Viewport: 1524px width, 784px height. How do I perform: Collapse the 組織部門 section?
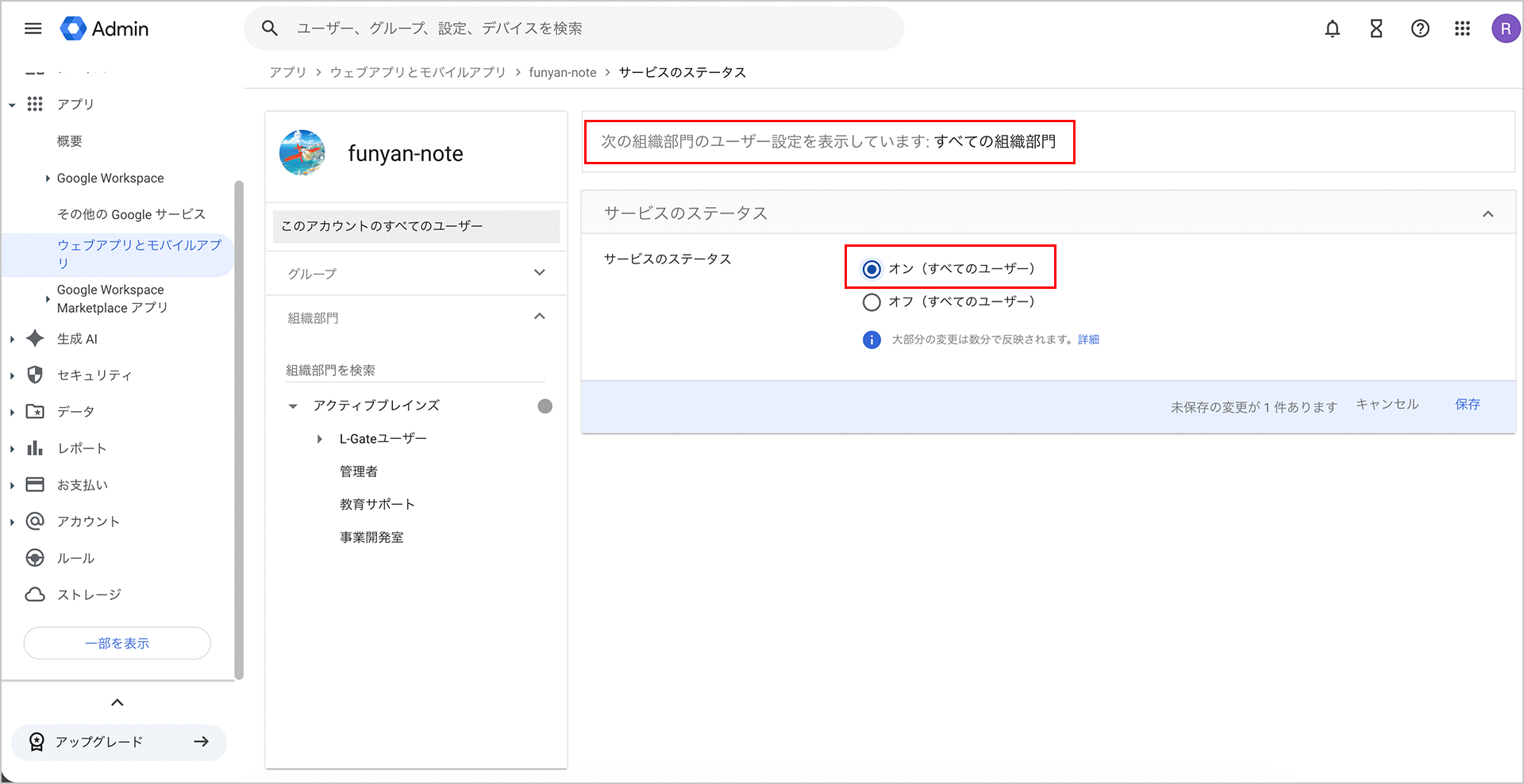[540, 317]
